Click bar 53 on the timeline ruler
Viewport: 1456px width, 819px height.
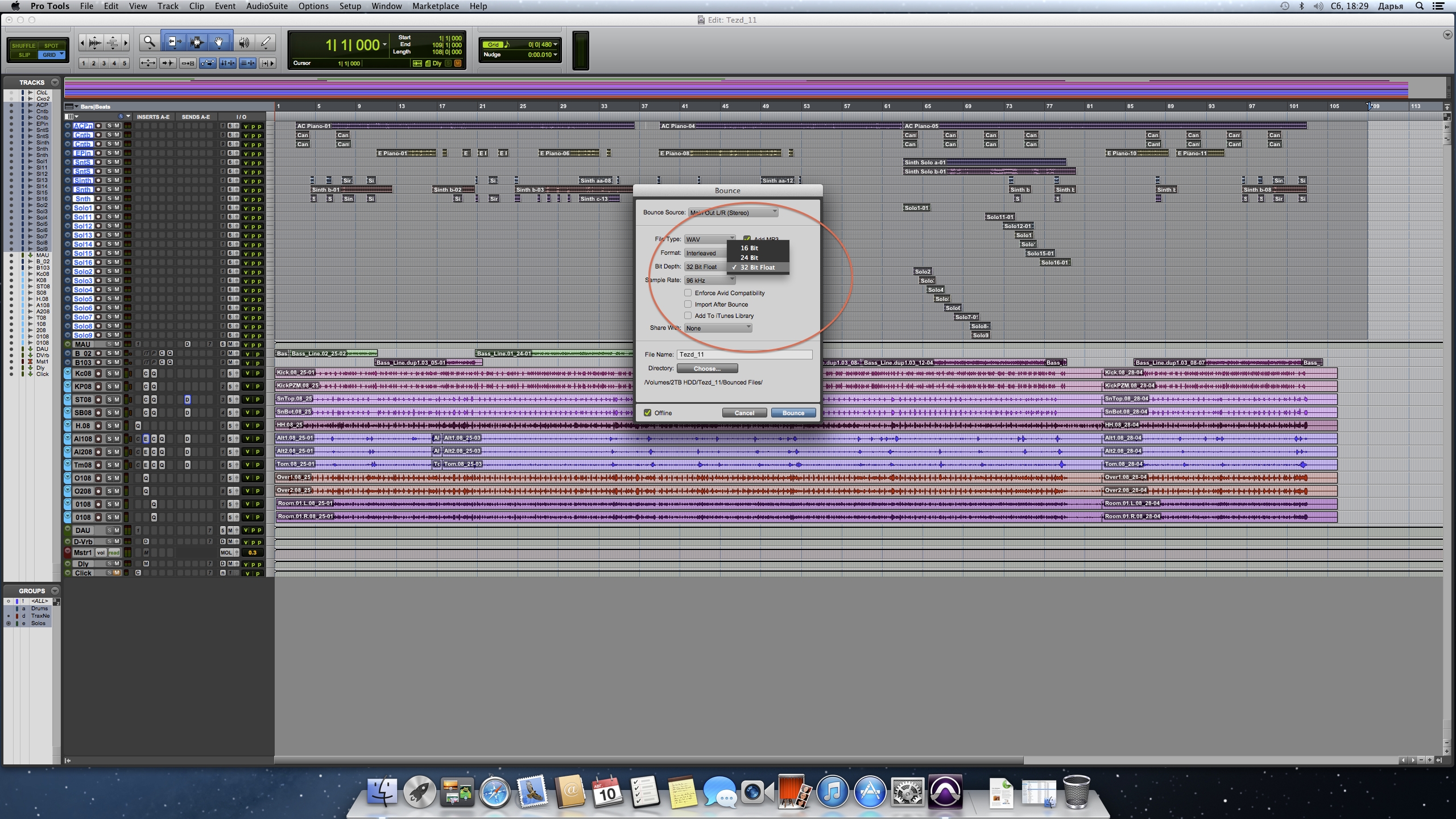[x=806, y=106]
